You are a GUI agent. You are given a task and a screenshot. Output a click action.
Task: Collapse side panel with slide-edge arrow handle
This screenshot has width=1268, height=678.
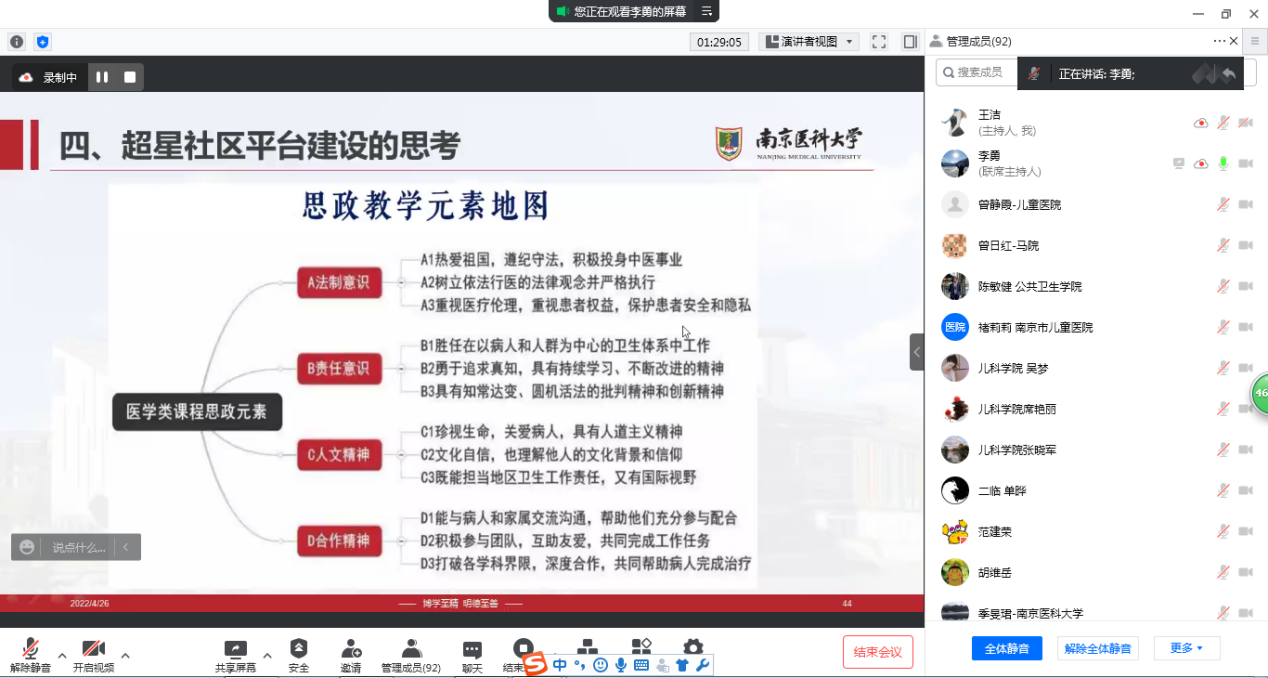[x=916, y=352]
